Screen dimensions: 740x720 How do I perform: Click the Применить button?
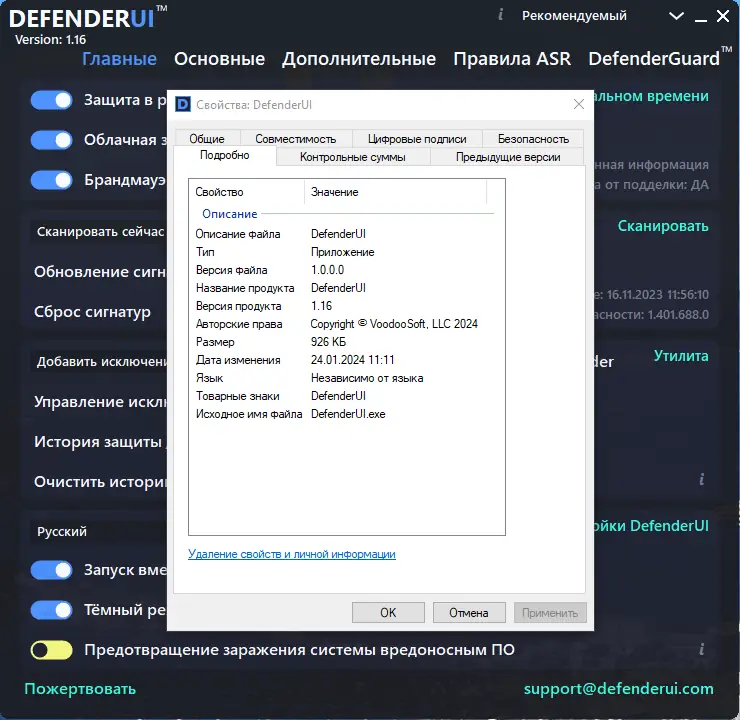coord(550,612)
